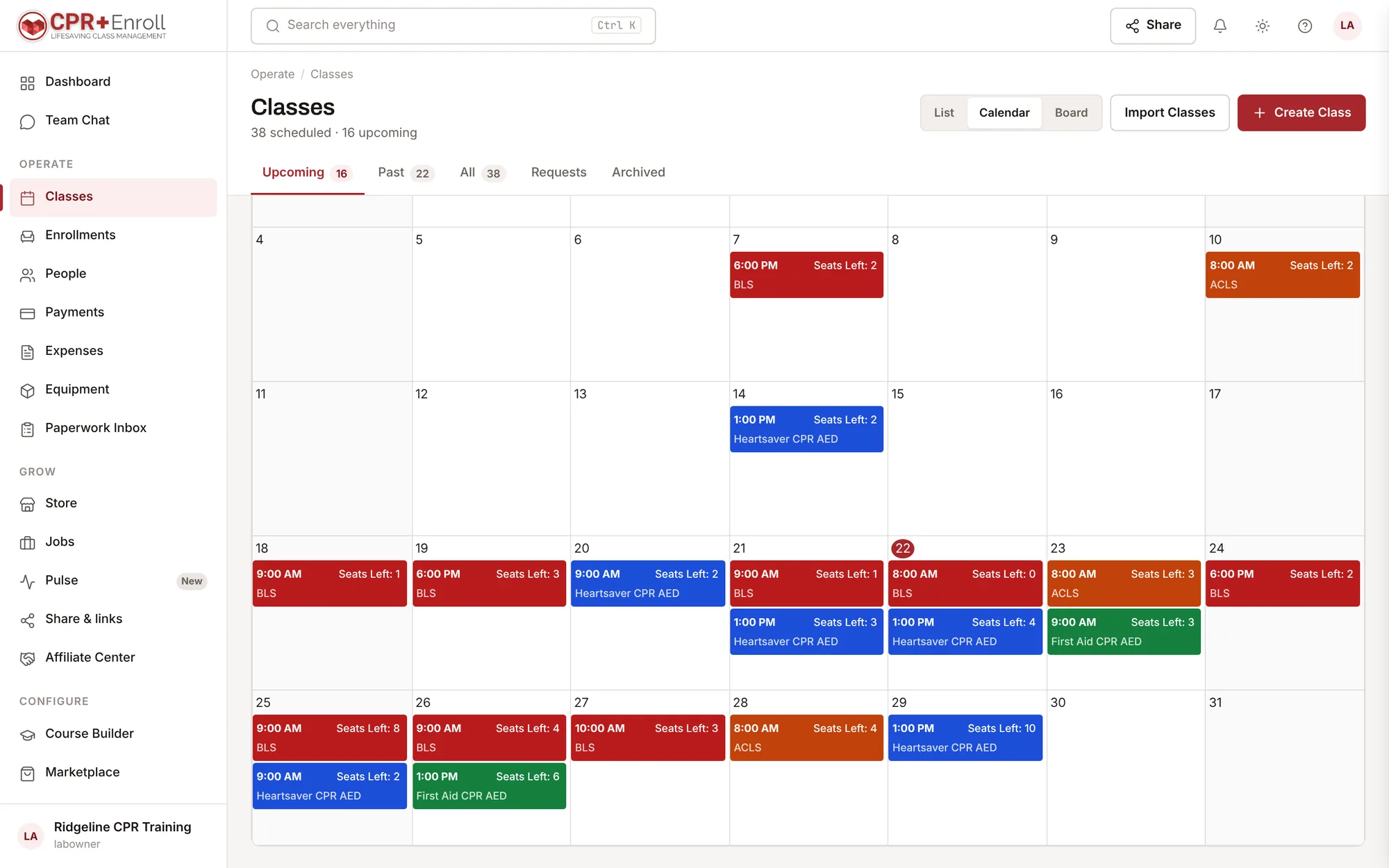Click the Expenses document icon
The height and width of the screenshot is (868, 1389).
pos(27,352)
